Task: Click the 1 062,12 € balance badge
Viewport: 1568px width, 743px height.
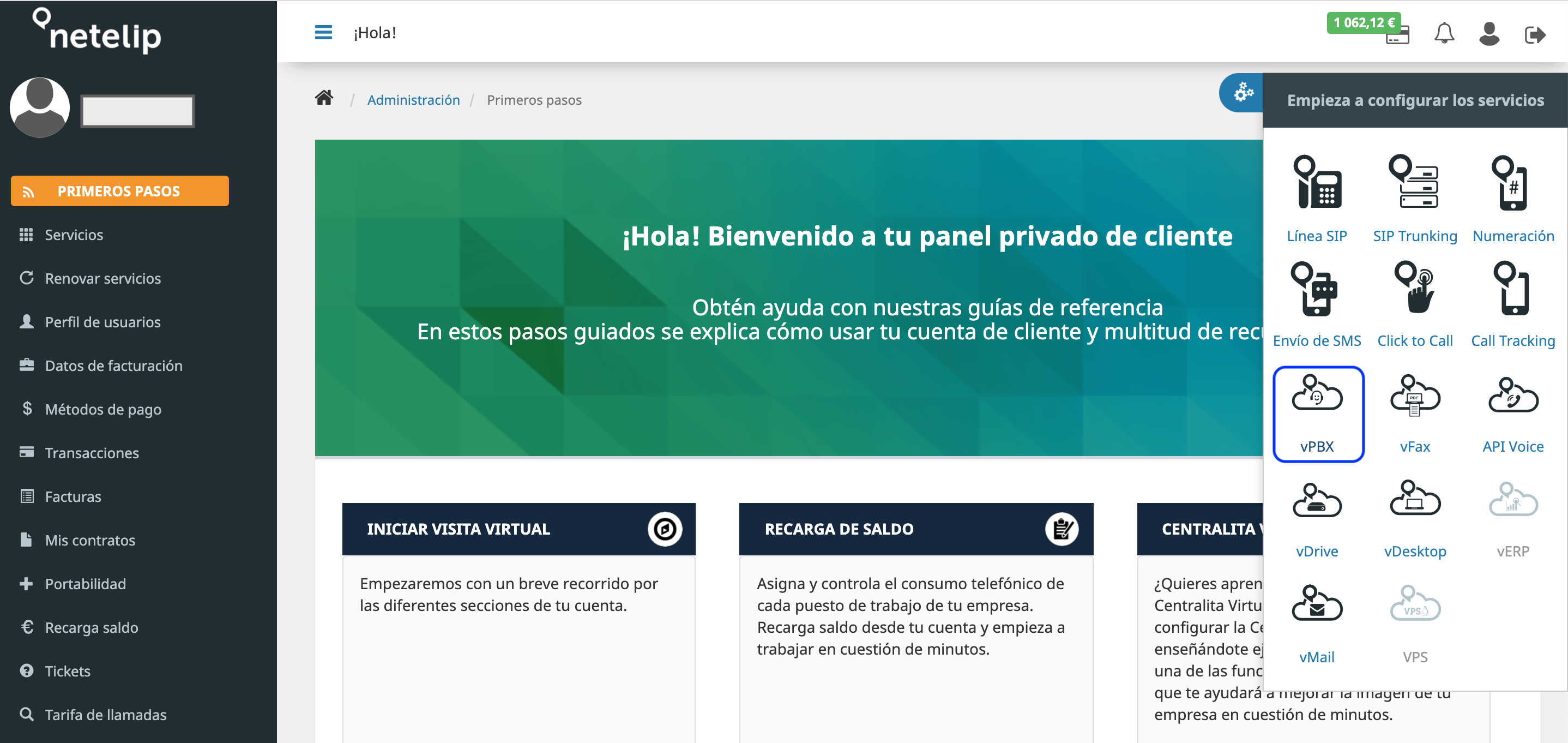Action: (x=1364, y=22)
